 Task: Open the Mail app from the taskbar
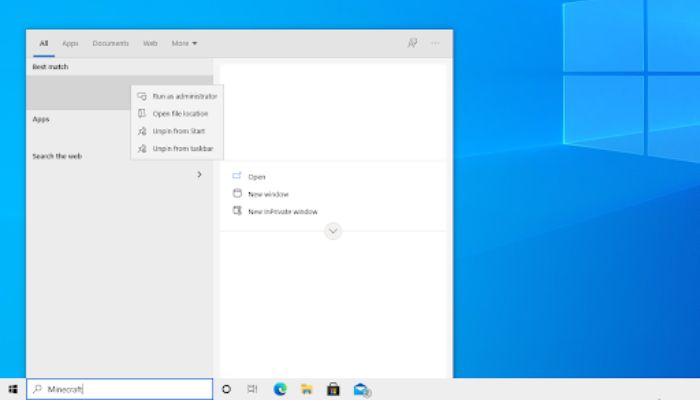(361, 390)
